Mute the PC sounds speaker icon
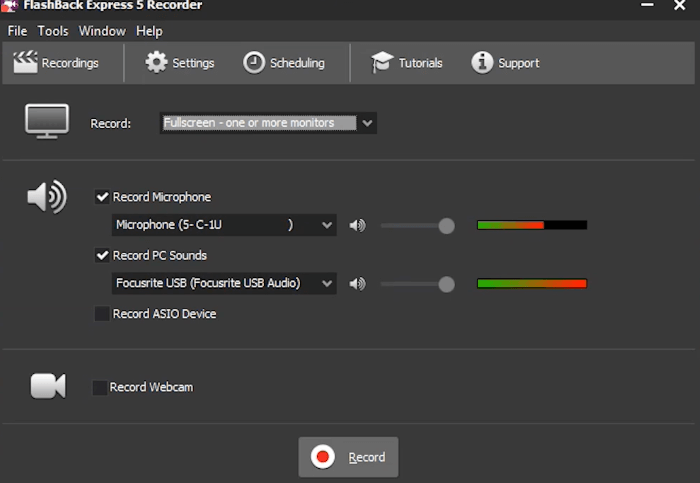Viewport: 700px width, 483px height. 358,284
